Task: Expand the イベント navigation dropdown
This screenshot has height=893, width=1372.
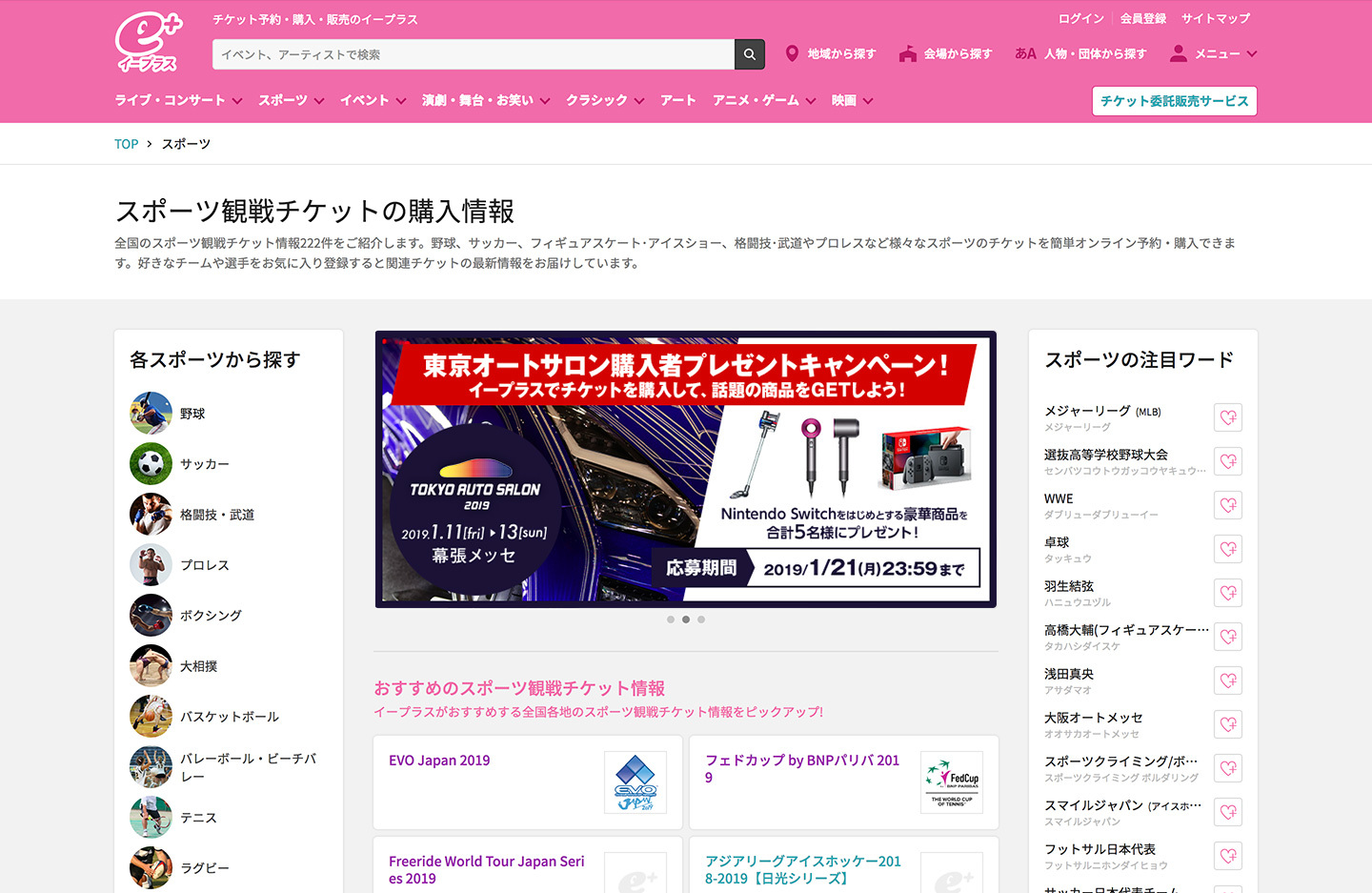Action: 373,100
